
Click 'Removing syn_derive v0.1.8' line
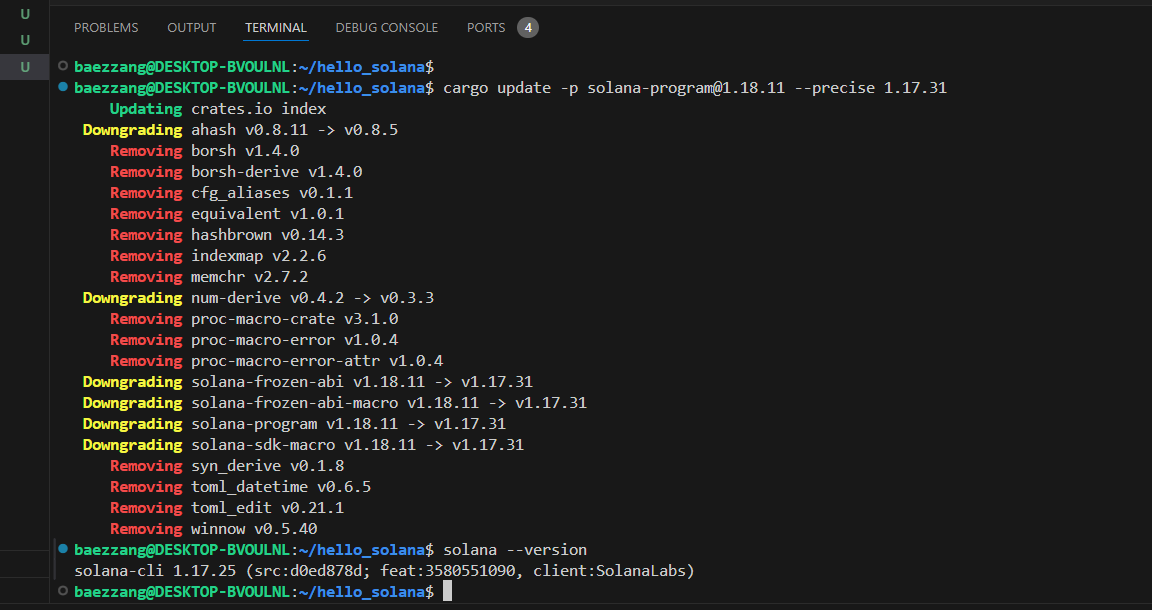227,465
